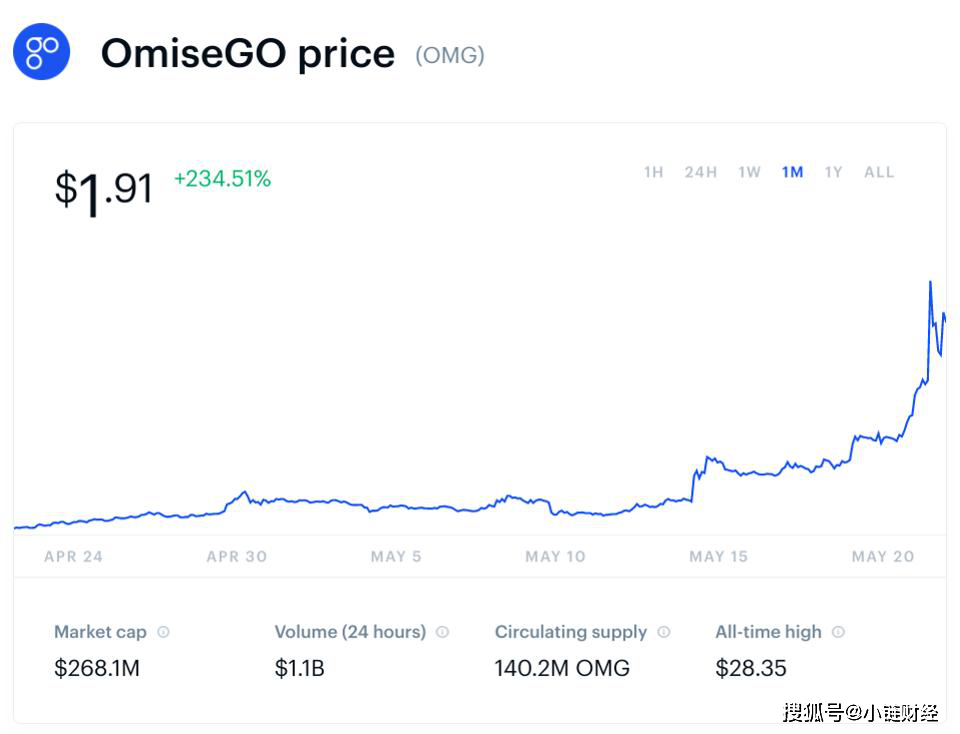Click the Market cap info icon
The height and width of the screenshot is (734, 960).
click(164, 632)
